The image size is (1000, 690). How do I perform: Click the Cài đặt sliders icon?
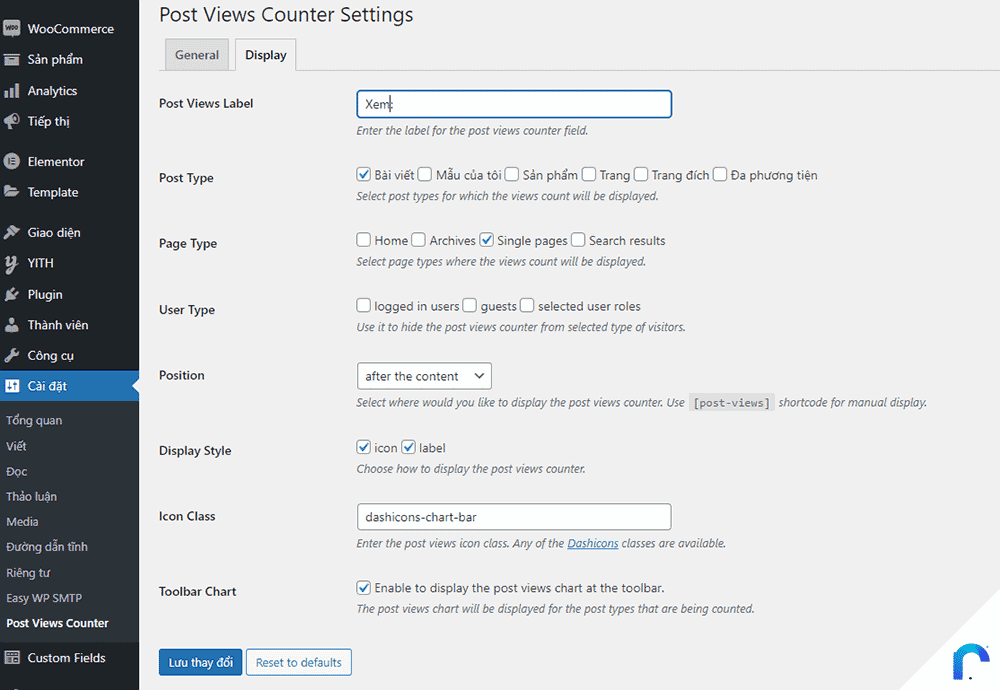11,386
